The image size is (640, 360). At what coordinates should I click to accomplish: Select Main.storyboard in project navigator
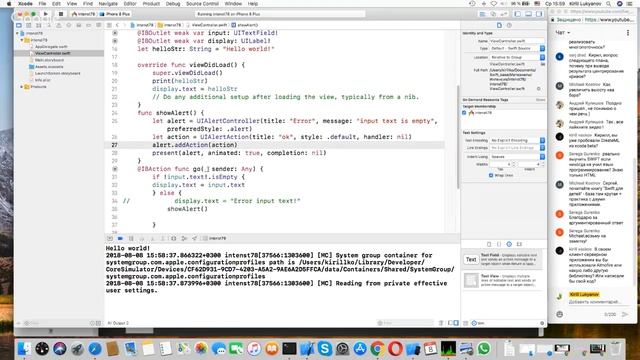click(49, 60)
